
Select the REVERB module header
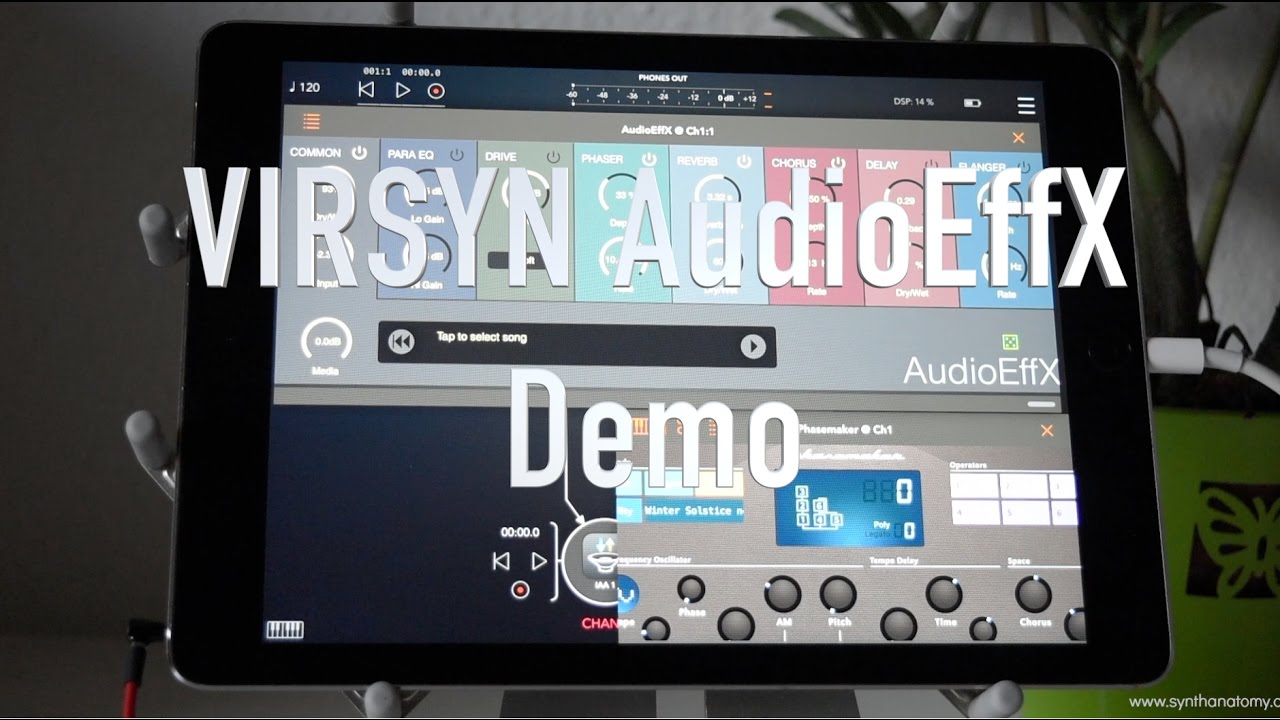point(697,161)
